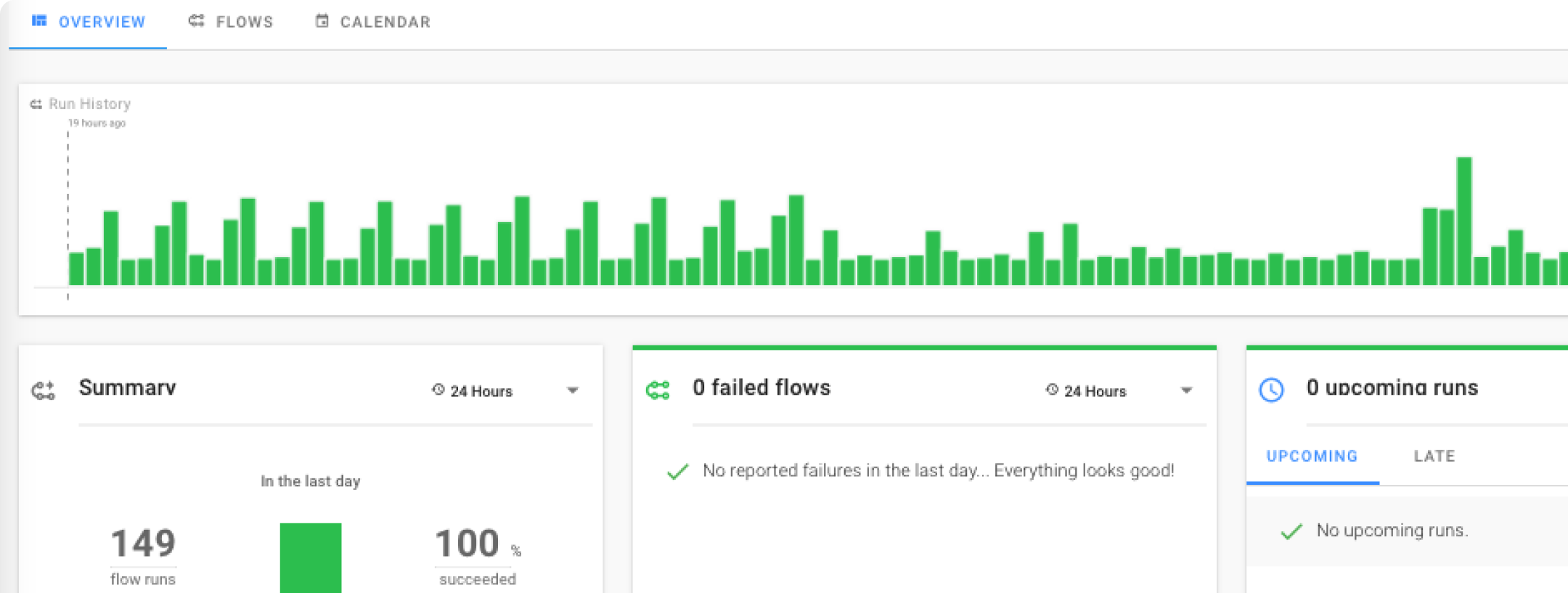Viewport: 1568px width, 593px height.
Task: Click the checkmark beside No upcoming runs
Action: pos(1291,531)
